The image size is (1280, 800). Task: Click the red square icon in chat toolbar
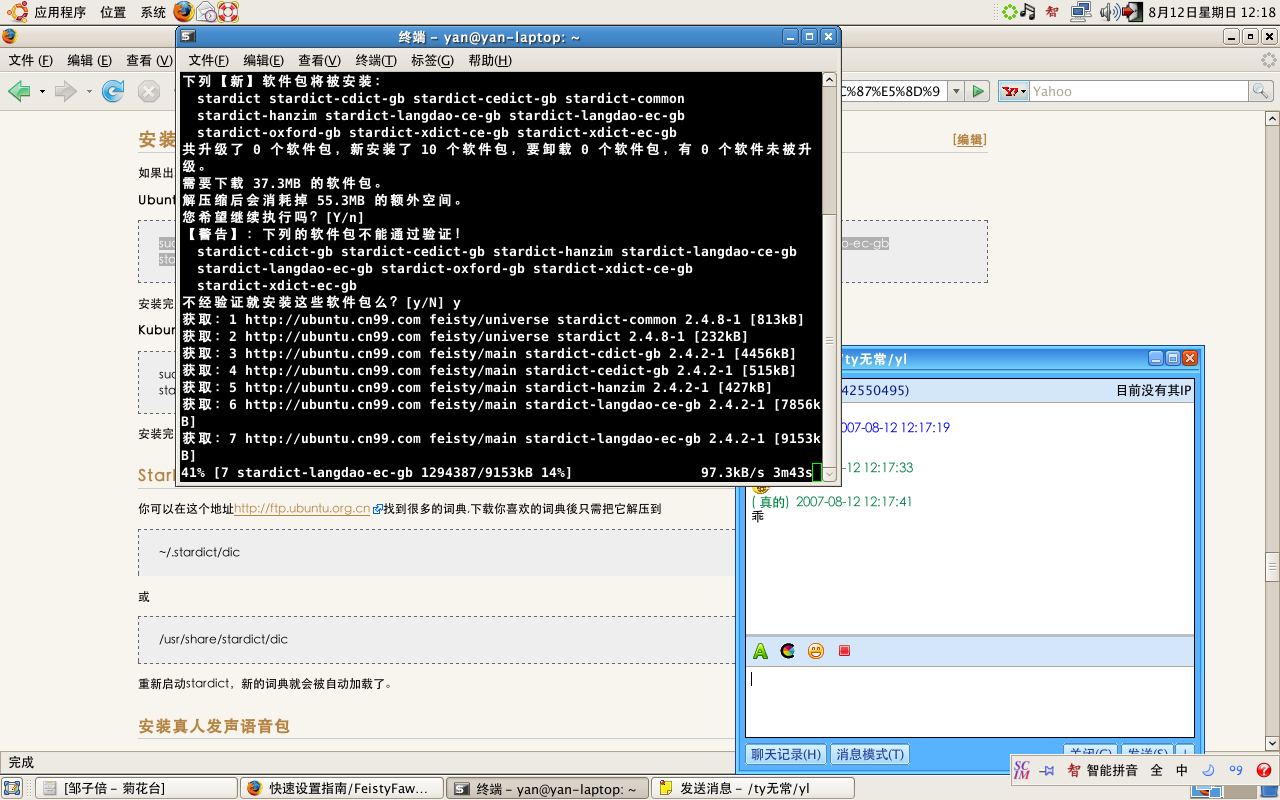[x=844, y=651]
